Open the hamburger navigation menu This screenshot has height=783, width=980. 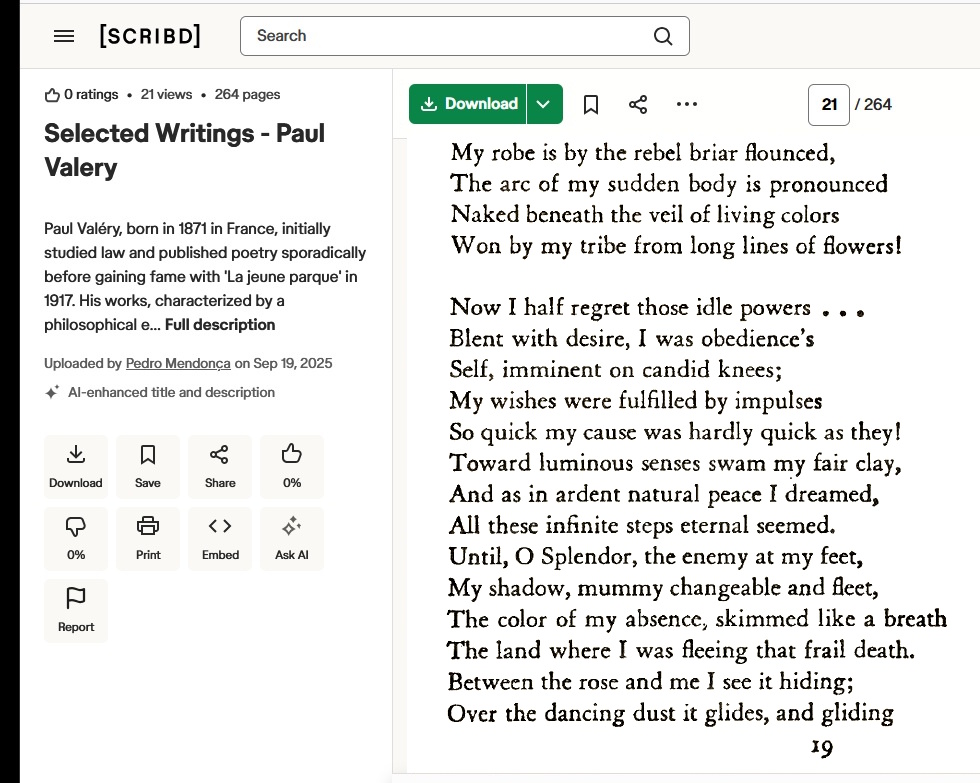tap(64, 36)
